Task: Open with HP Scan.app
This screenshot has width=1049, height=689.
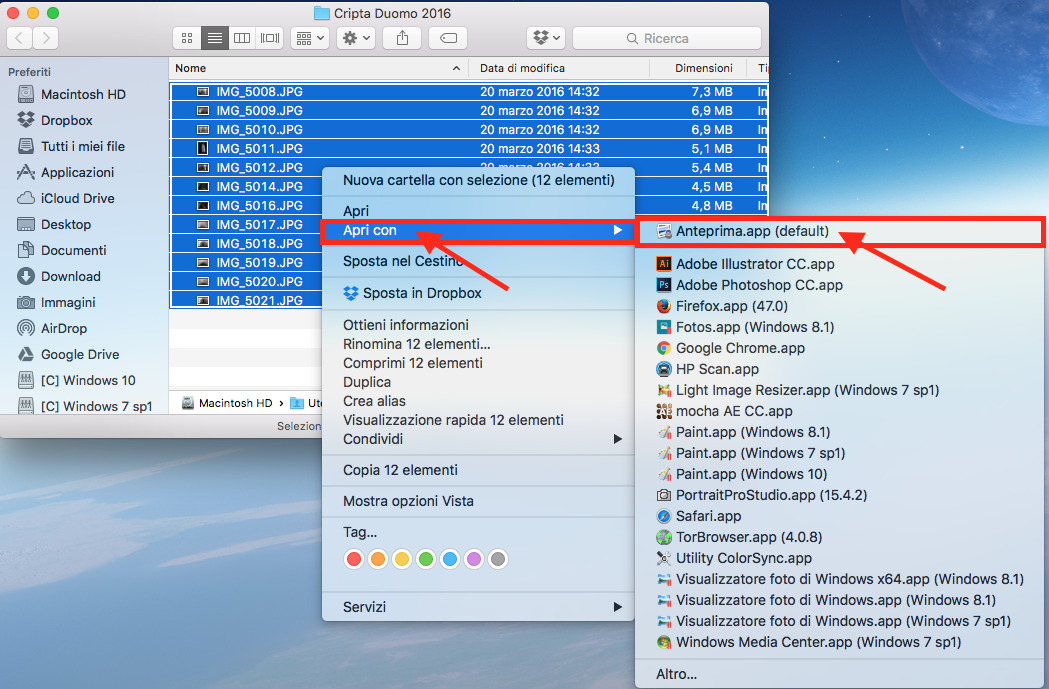Action: coord(840,369)
